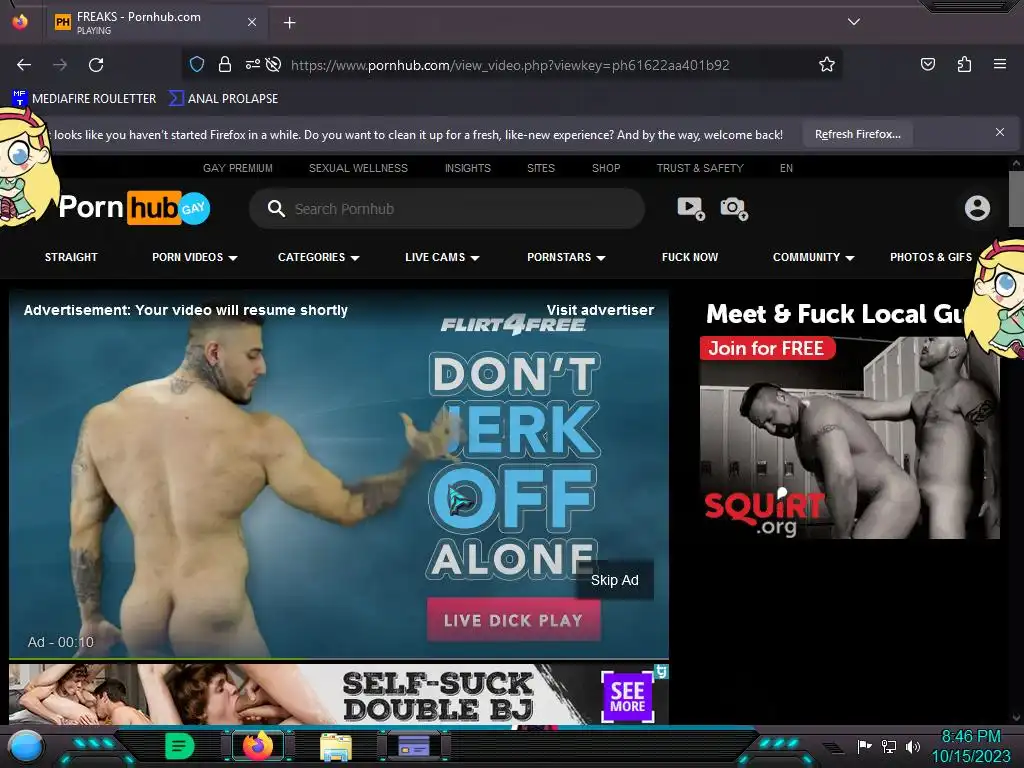Click the forward navigation arrow
Viewport: 1024px width, 768px height.
click(x=60, y=65)
